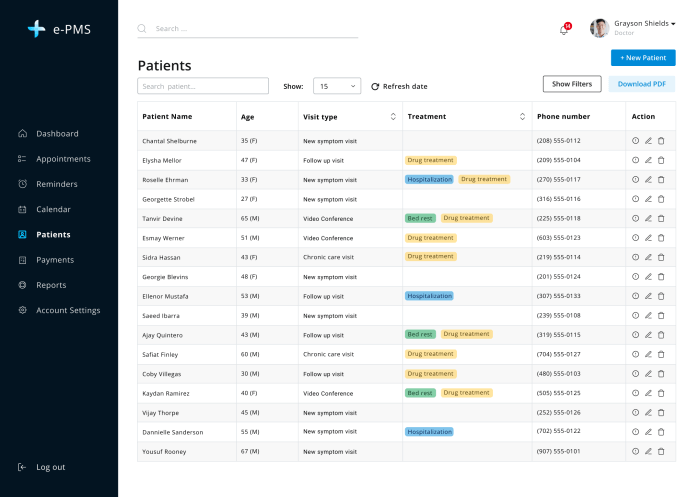Image resolution: width=700 pixels, height=497 pixels.
Task: Click patient name Chantal Shelburne
Action: pyautogui.click(x=169, y=141)
